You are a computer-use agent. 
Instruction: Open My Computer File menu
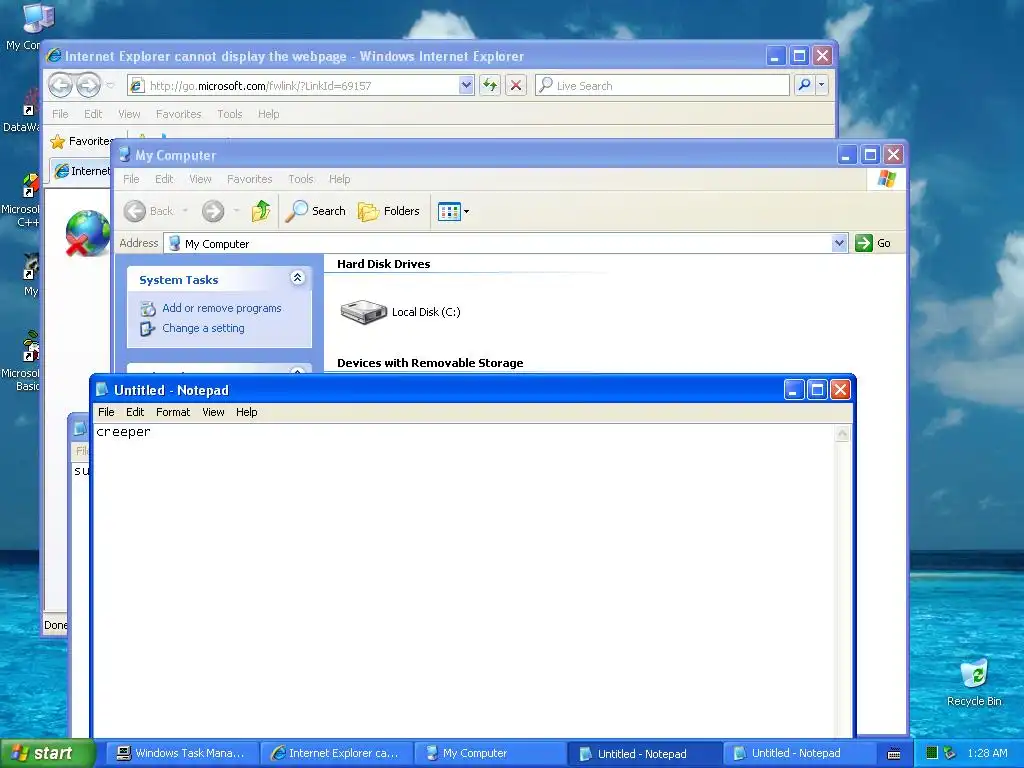(131, 179)
